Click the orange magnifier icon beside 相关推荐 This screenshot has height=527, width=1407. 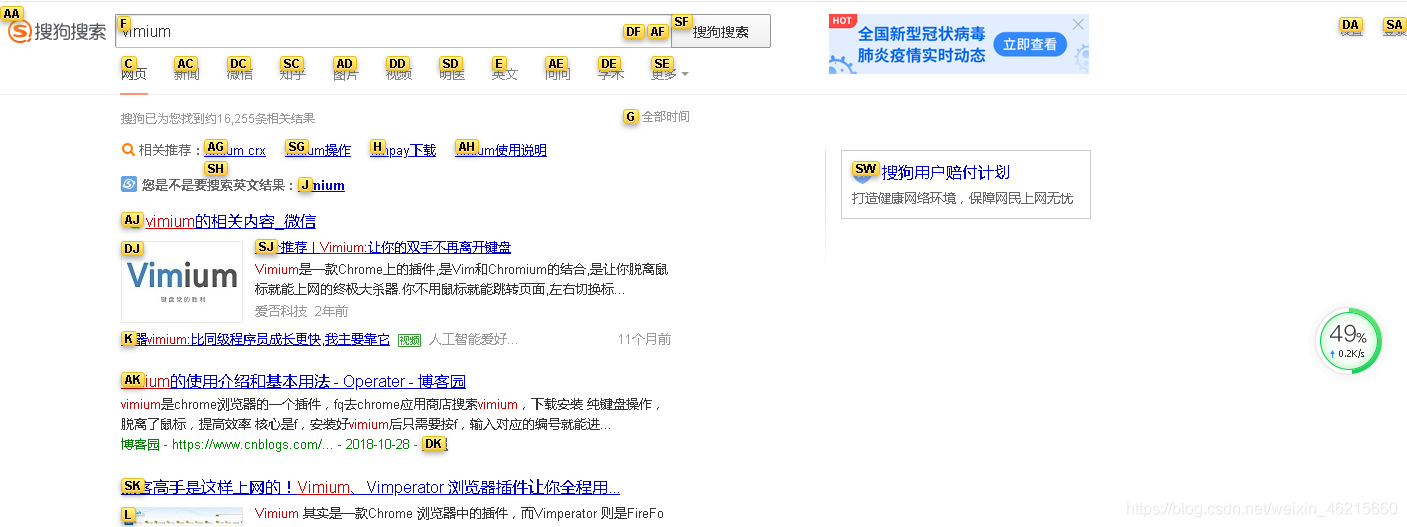pos(128,150)
